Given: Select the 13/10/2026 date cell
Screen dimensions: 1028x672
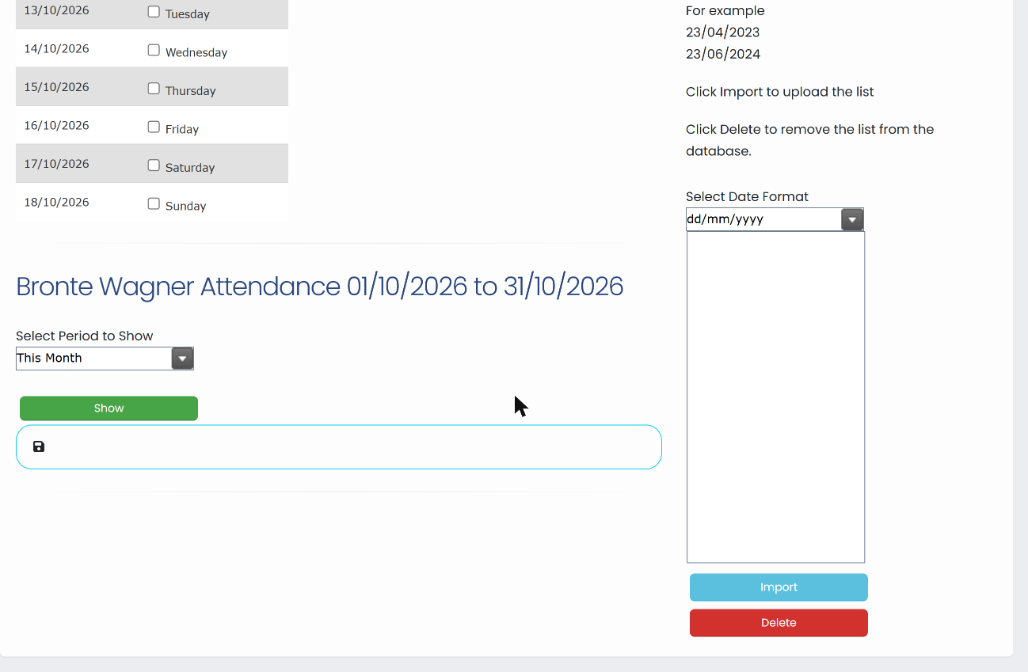Looking at the screenshot, I should pos(56,10).
